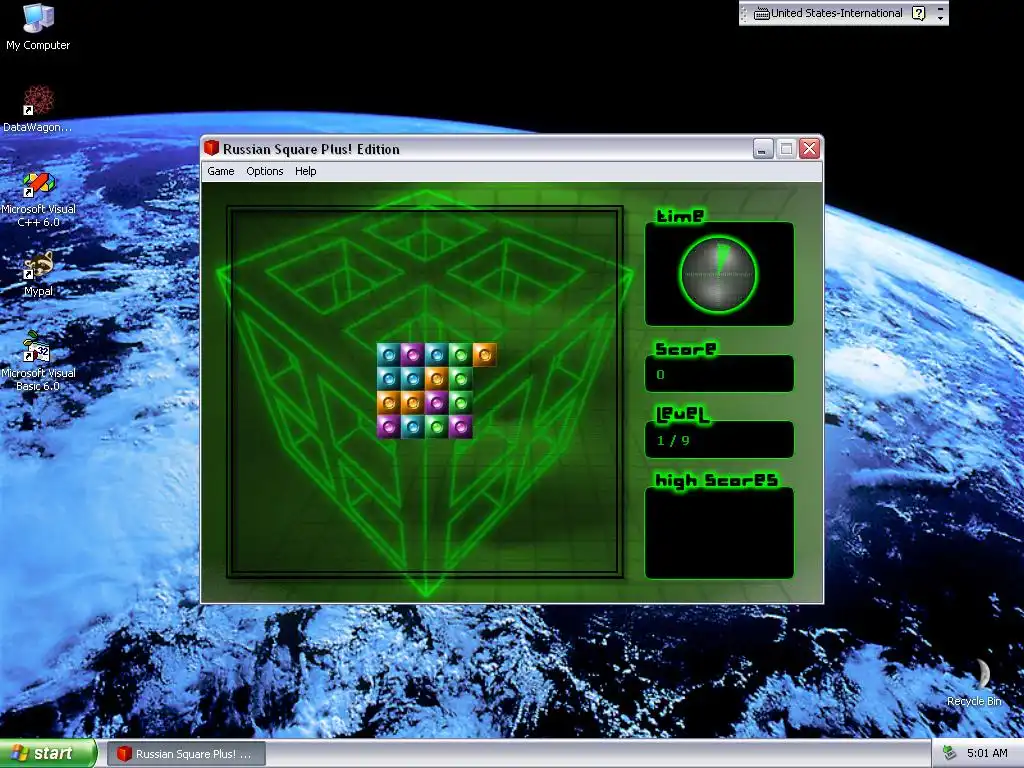Screen dimensions: 1024x768
Task: Select the Mypal raccoon desktop icon
Action: [38, 274]
